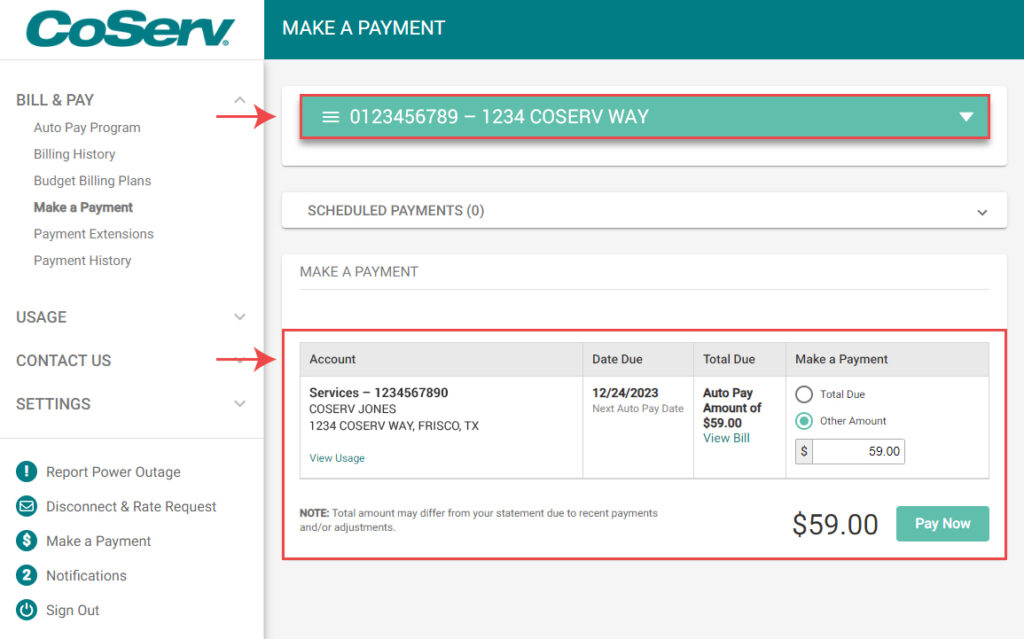
Task: Expand the account selector dropdown arrow
Action: pyautogui.click(x=966, y=116)
